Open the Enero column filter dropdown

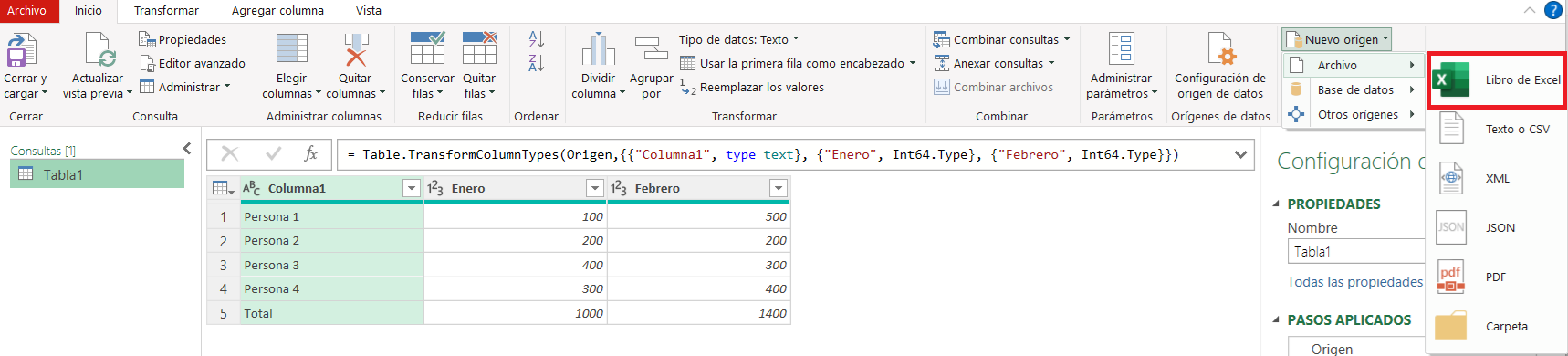tap(595, 188)
